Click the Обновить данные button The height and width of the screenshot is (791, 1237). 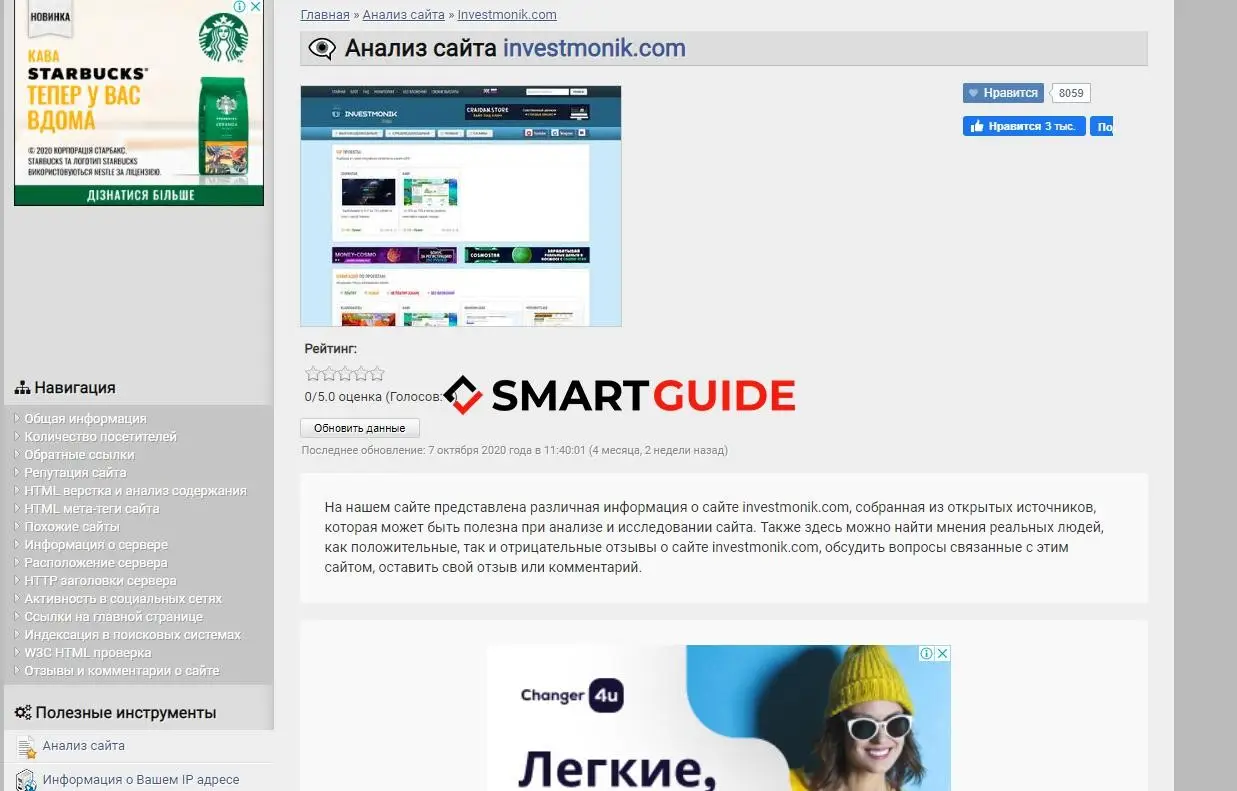pos(360,428)
